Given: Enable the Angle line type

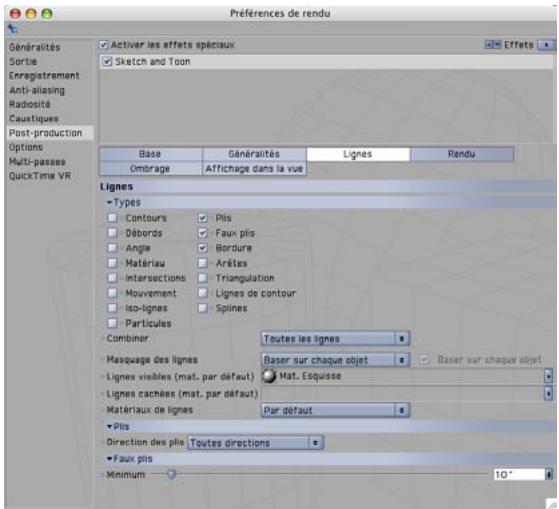Looking at the screenshot, I should [112, 248].
